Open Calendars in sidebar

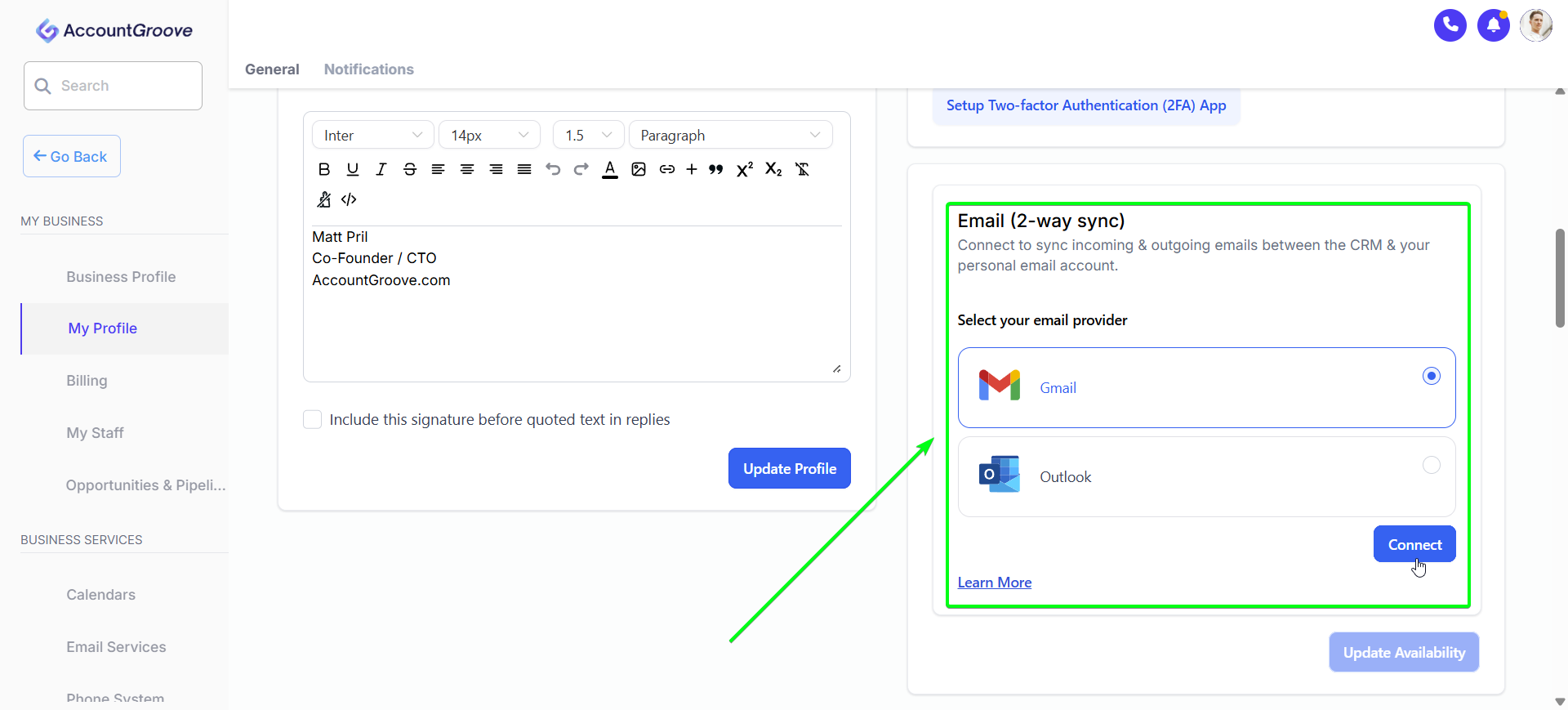(x=101, y=595)
